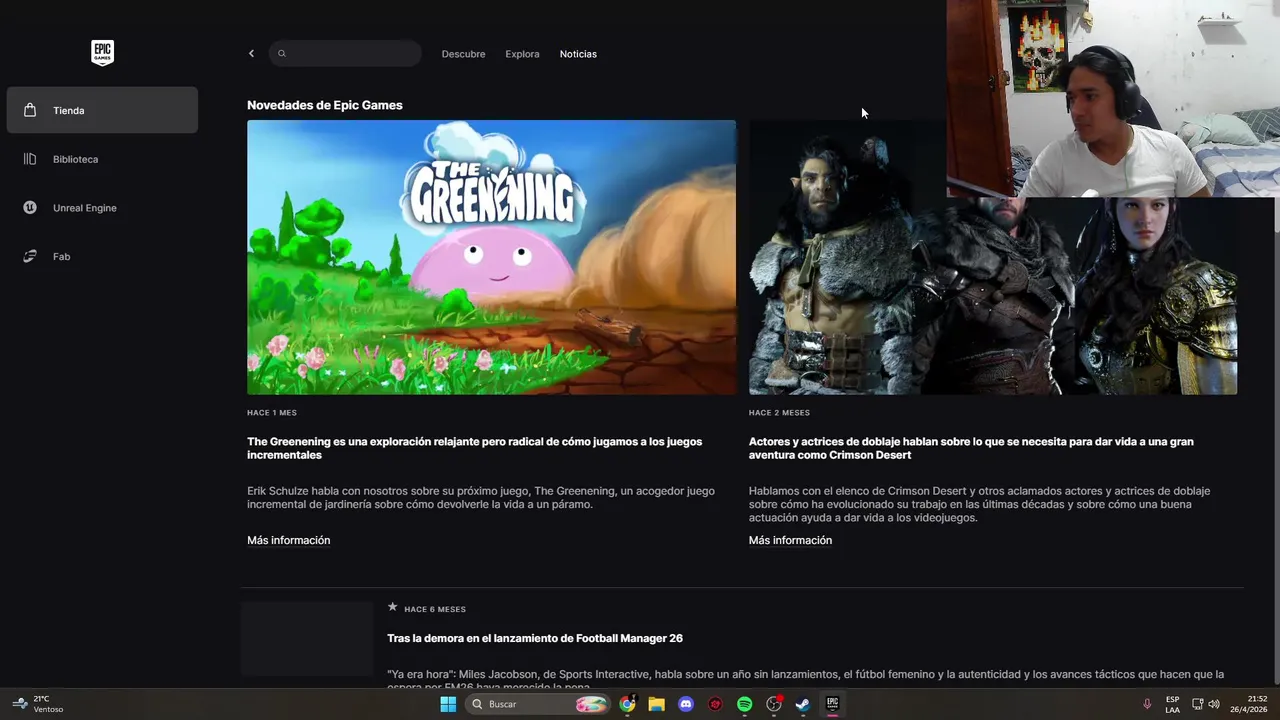Click the Tienda shopping bag icon
This screenshot has width=1280, height=720.
pyautogui.click(x=30, y=110)
